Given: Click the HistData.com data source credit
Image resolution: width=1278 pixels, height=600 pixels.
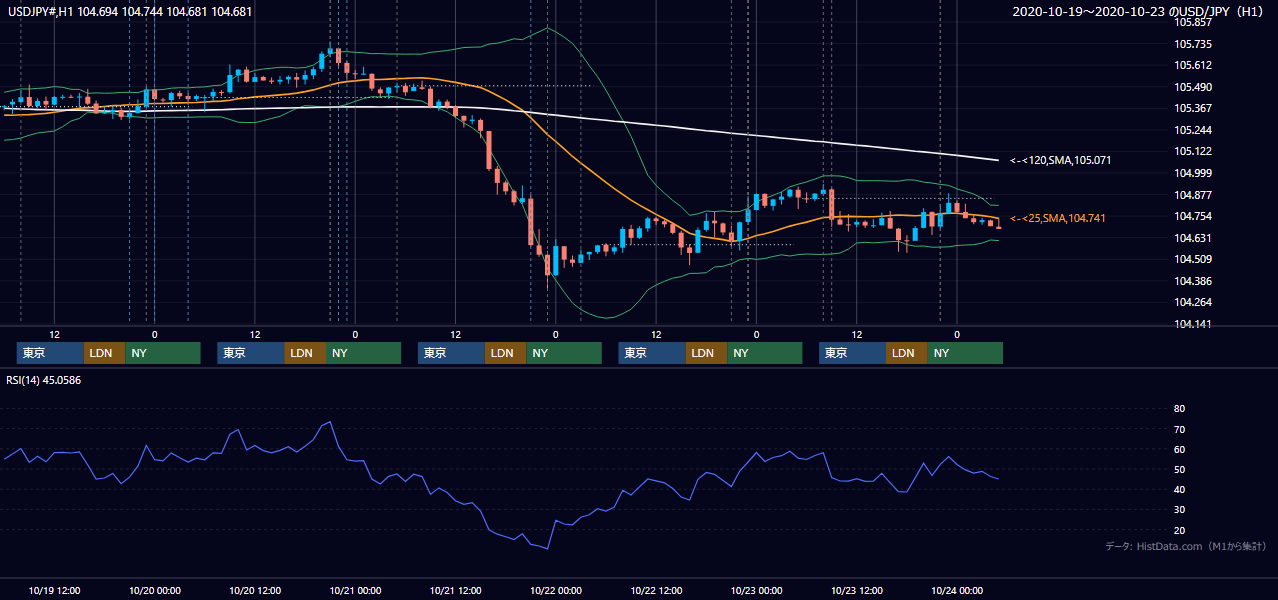Looking at the screenshot, I should pos(1186,546).
